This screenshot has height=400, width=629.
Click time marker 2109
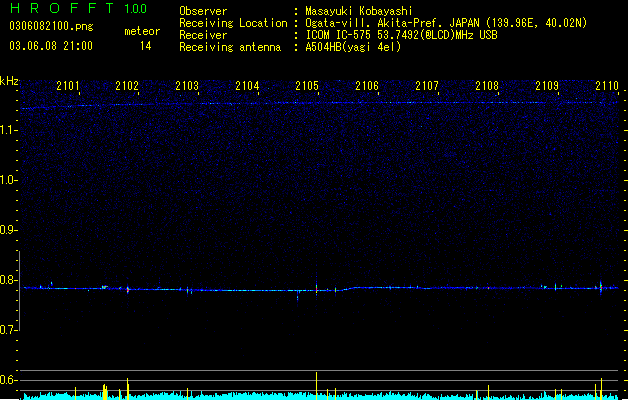(x=547, y=86)
